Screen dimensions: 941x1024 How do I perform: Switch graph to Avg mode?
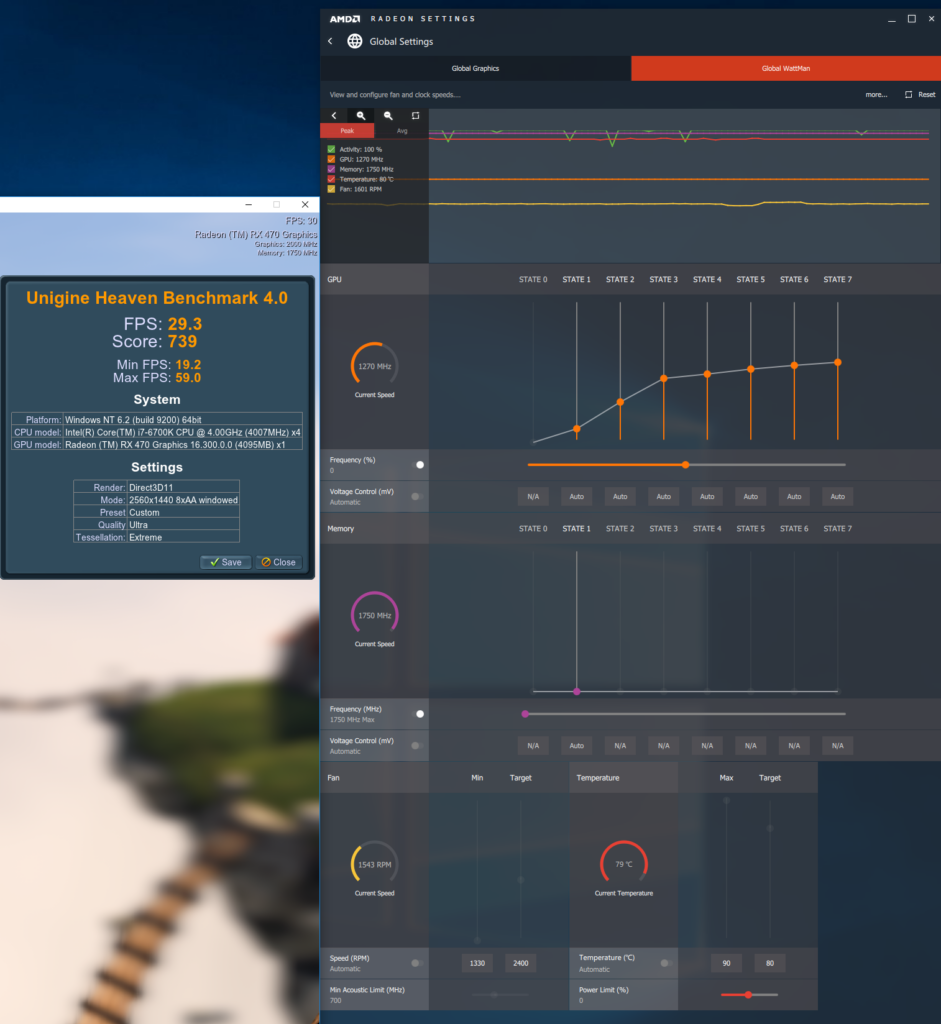click(x=402, y=131)
